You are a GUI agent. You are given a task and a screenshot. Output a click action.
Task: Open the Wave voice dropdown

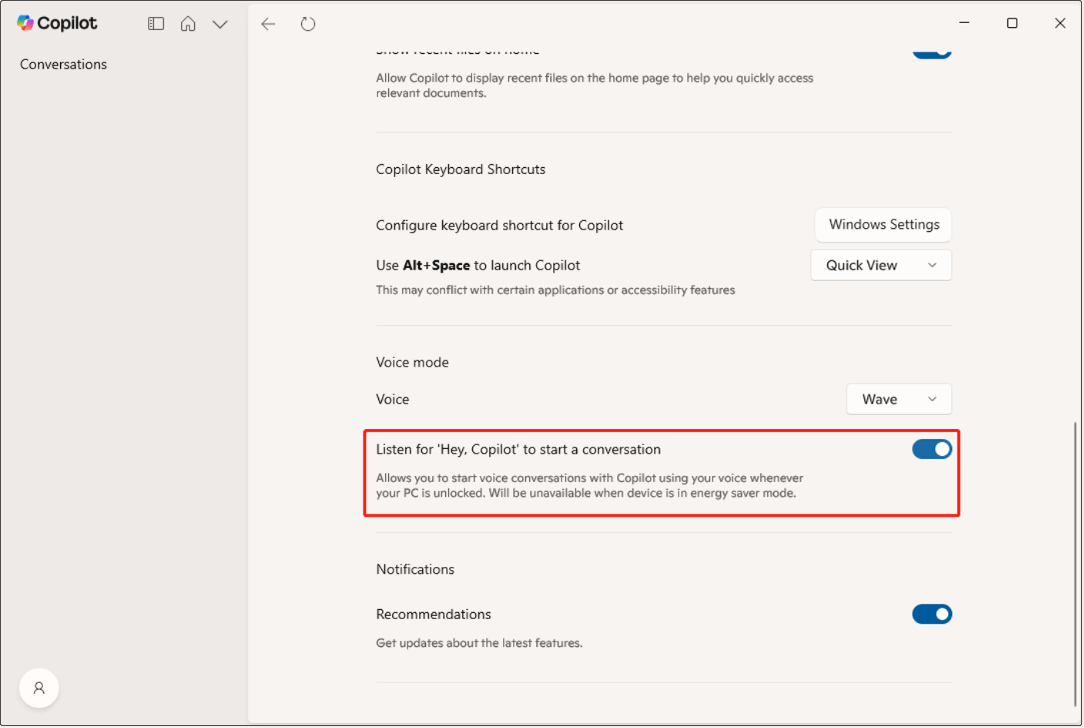tap(897, 398)
